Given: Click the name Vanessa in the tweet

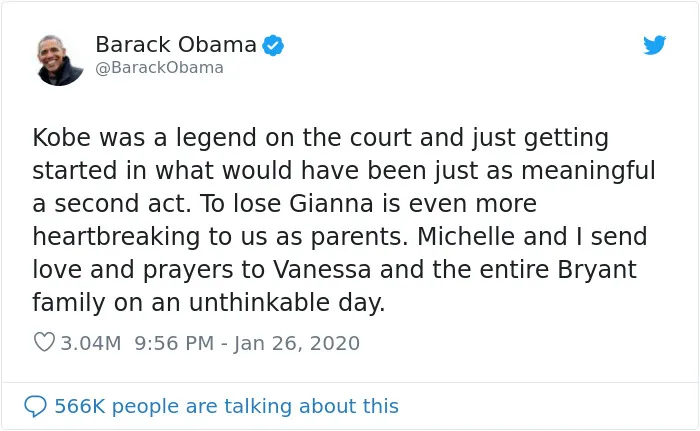Looking at the screenshot, I should click(x=322, y=270).
